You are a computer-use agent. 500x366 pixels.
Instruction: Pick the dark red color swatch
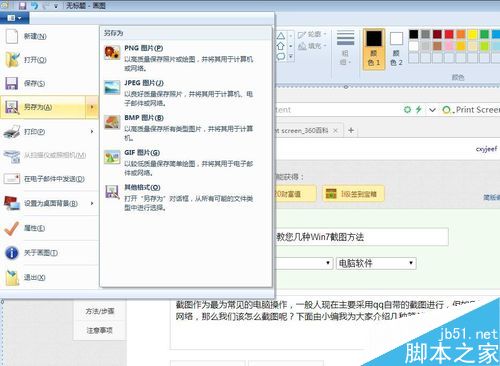(x=437, y=34)
